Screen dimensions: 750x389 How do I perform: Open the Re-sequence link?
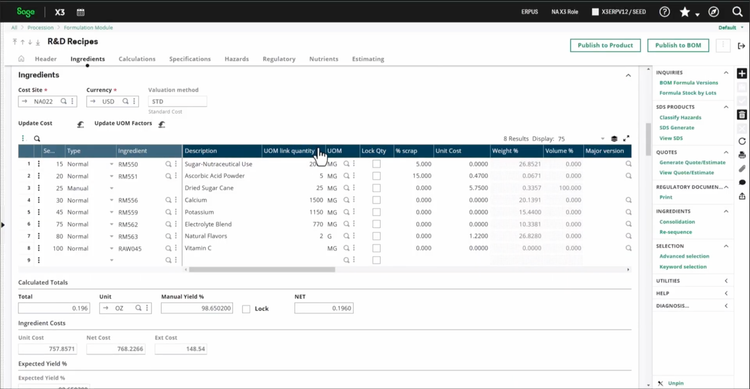pyautogui.click(x=675, y=232)
